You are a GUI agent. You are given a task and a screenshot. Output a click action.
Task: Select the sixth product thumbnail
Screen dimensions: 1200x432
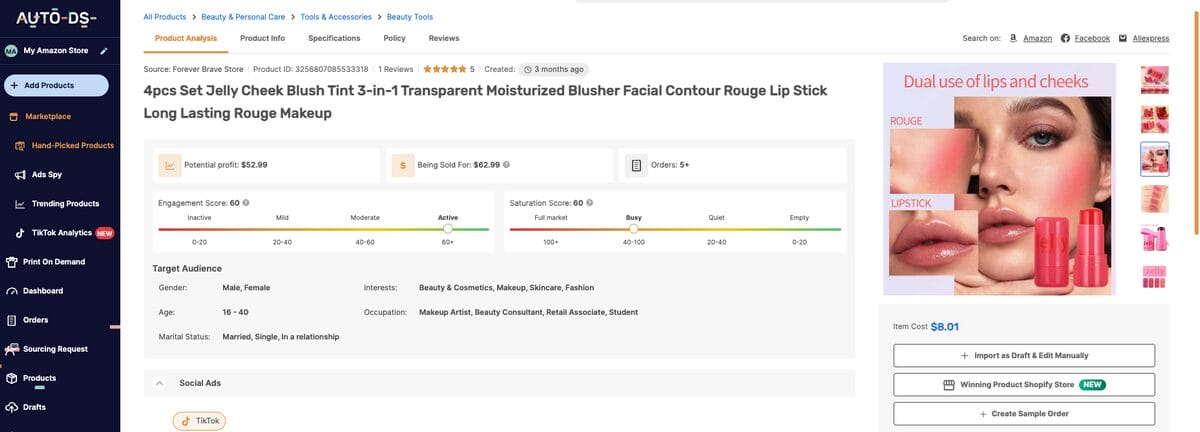point(1154,277)
